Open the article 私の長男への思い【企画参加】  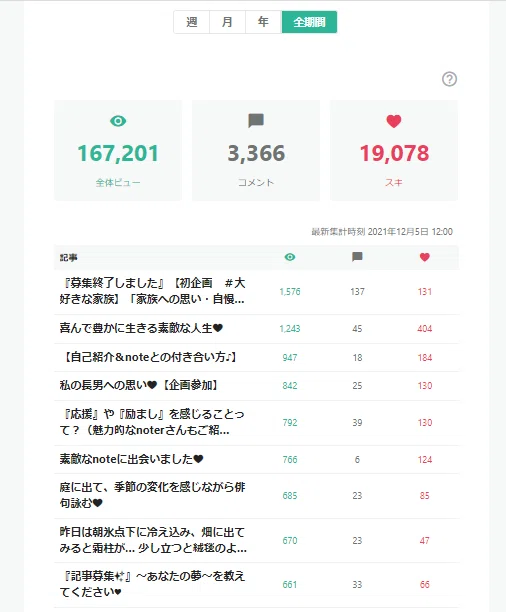pos(139,386)
